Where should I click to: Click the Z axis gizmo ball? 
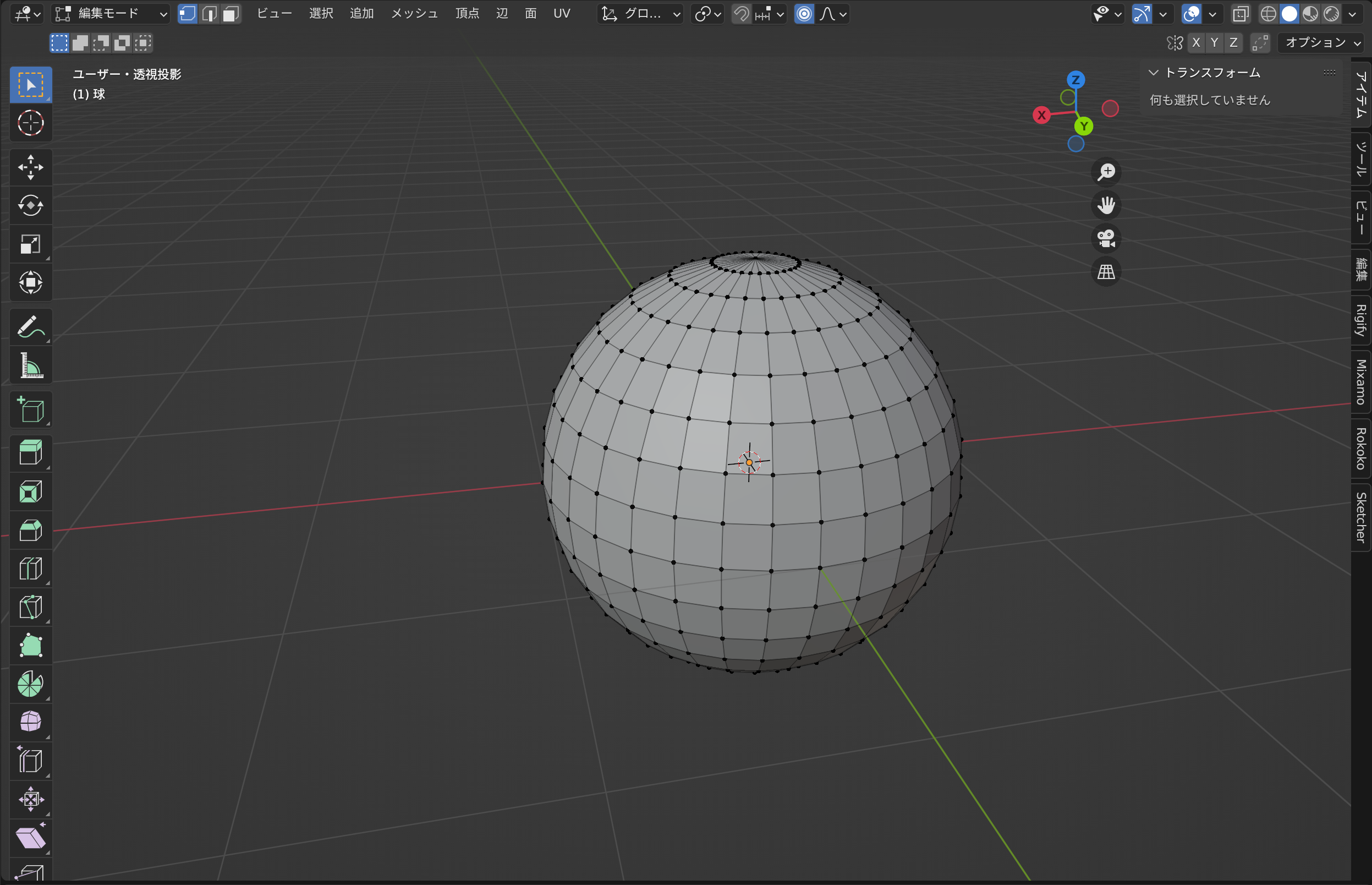pos(1075,80)
